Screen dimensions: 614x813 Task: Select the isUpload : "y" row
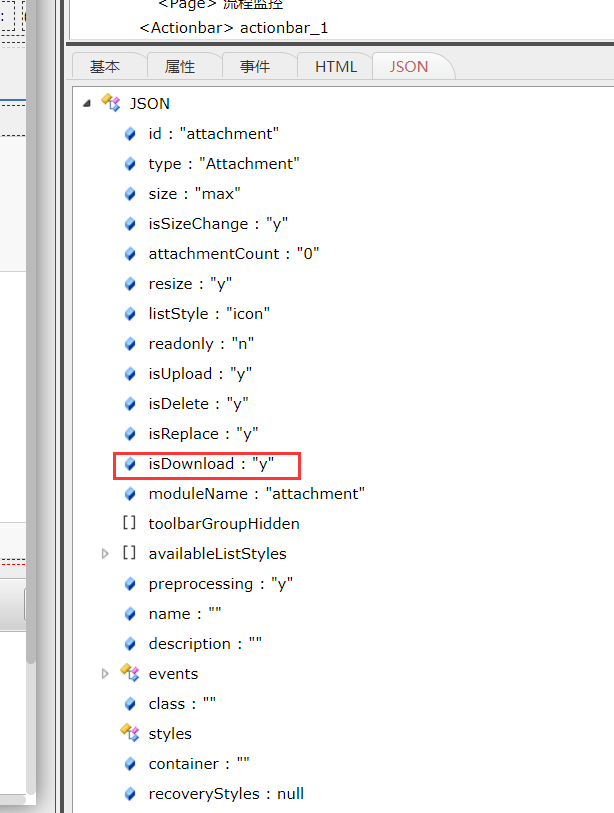tap(200, 374)
